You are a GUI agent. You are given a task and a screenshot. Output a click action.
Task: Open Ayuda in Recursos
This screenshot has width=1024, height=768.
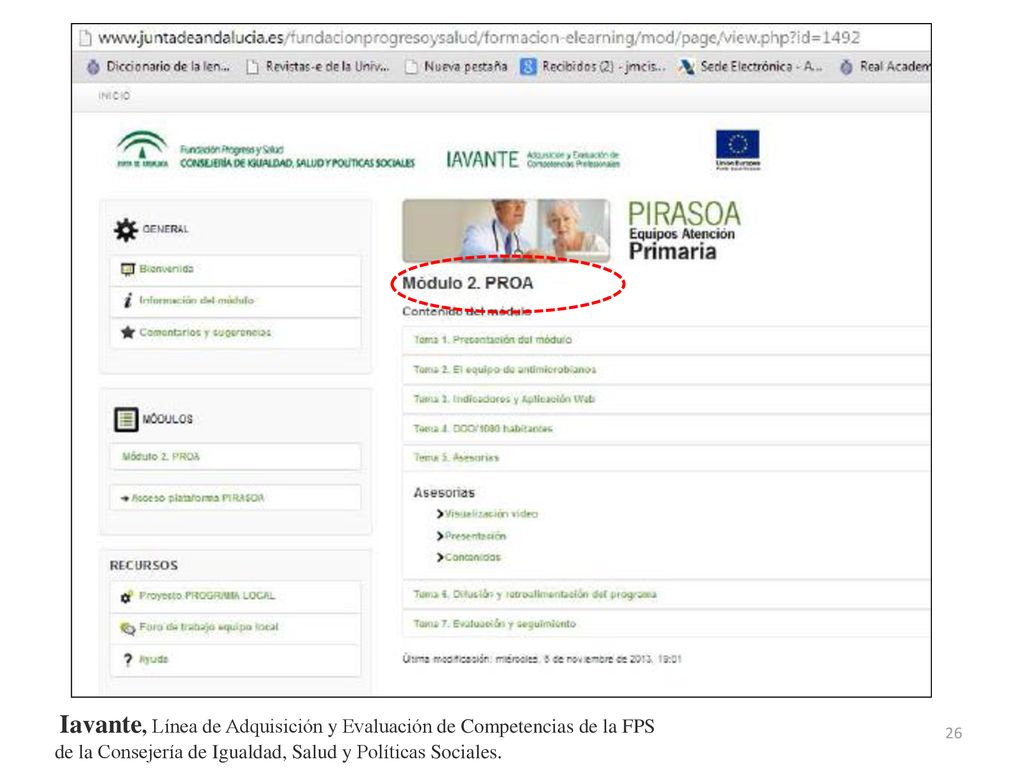(235, 660)
